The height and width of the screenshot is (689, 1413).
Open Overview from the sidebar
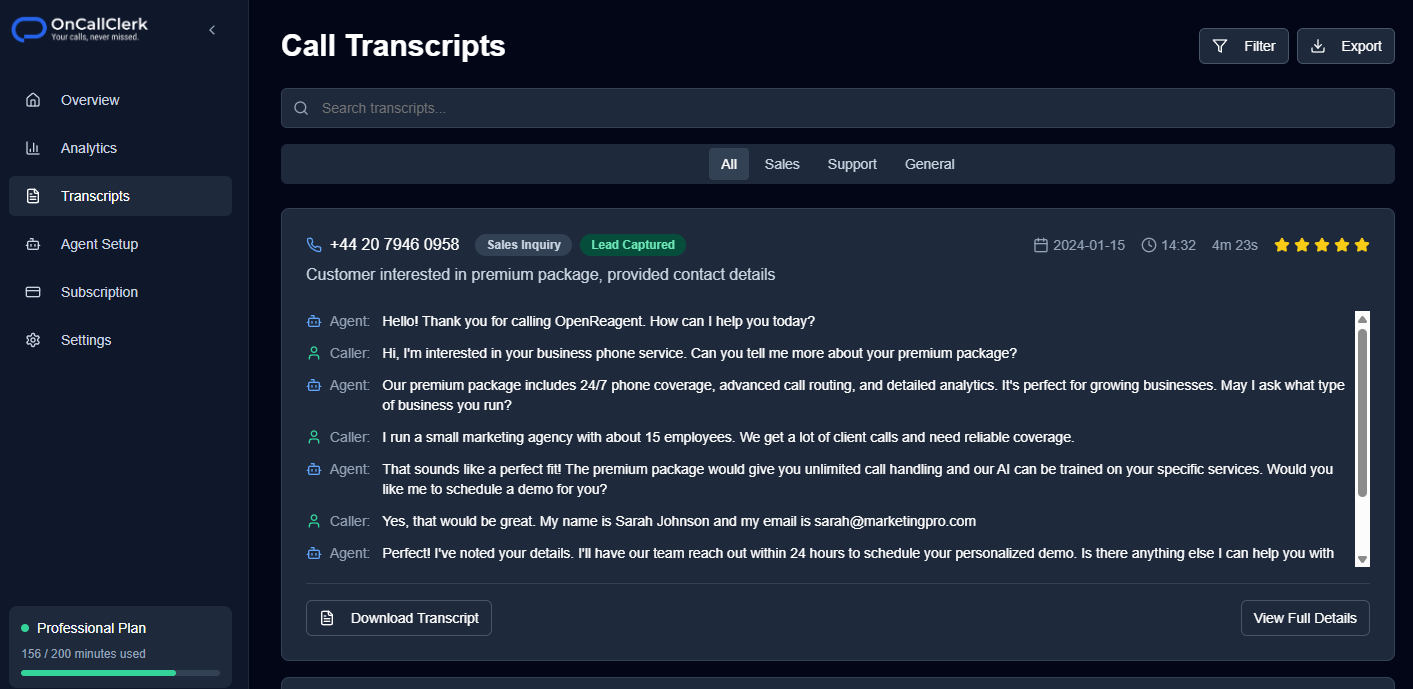90,99
